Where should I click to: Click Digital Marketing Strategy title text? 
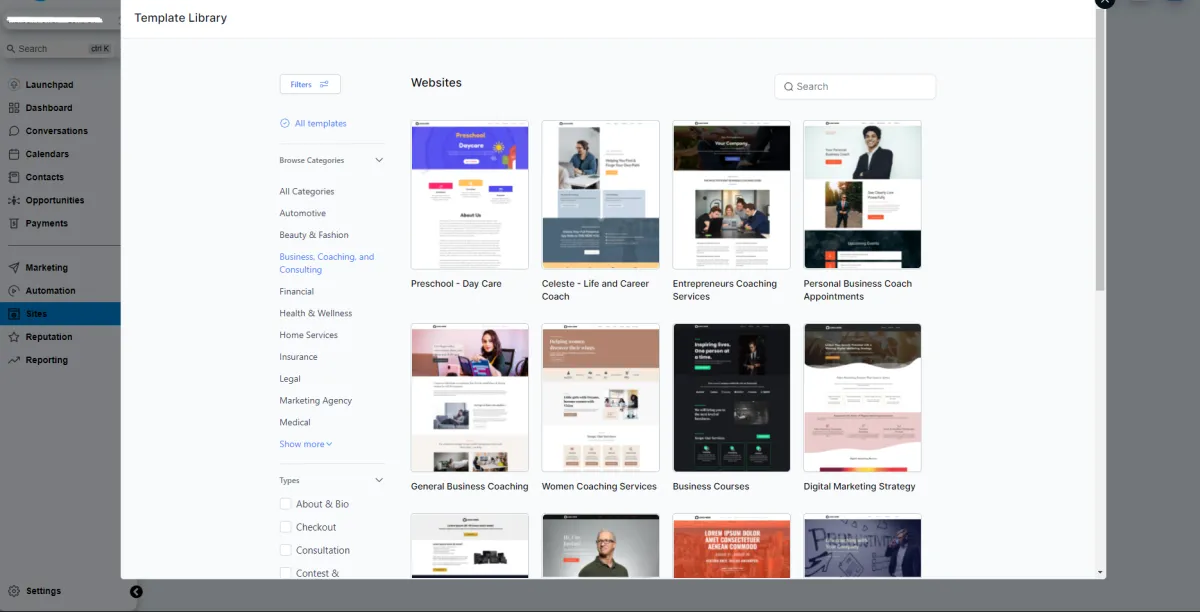click(x=859, y=487)
